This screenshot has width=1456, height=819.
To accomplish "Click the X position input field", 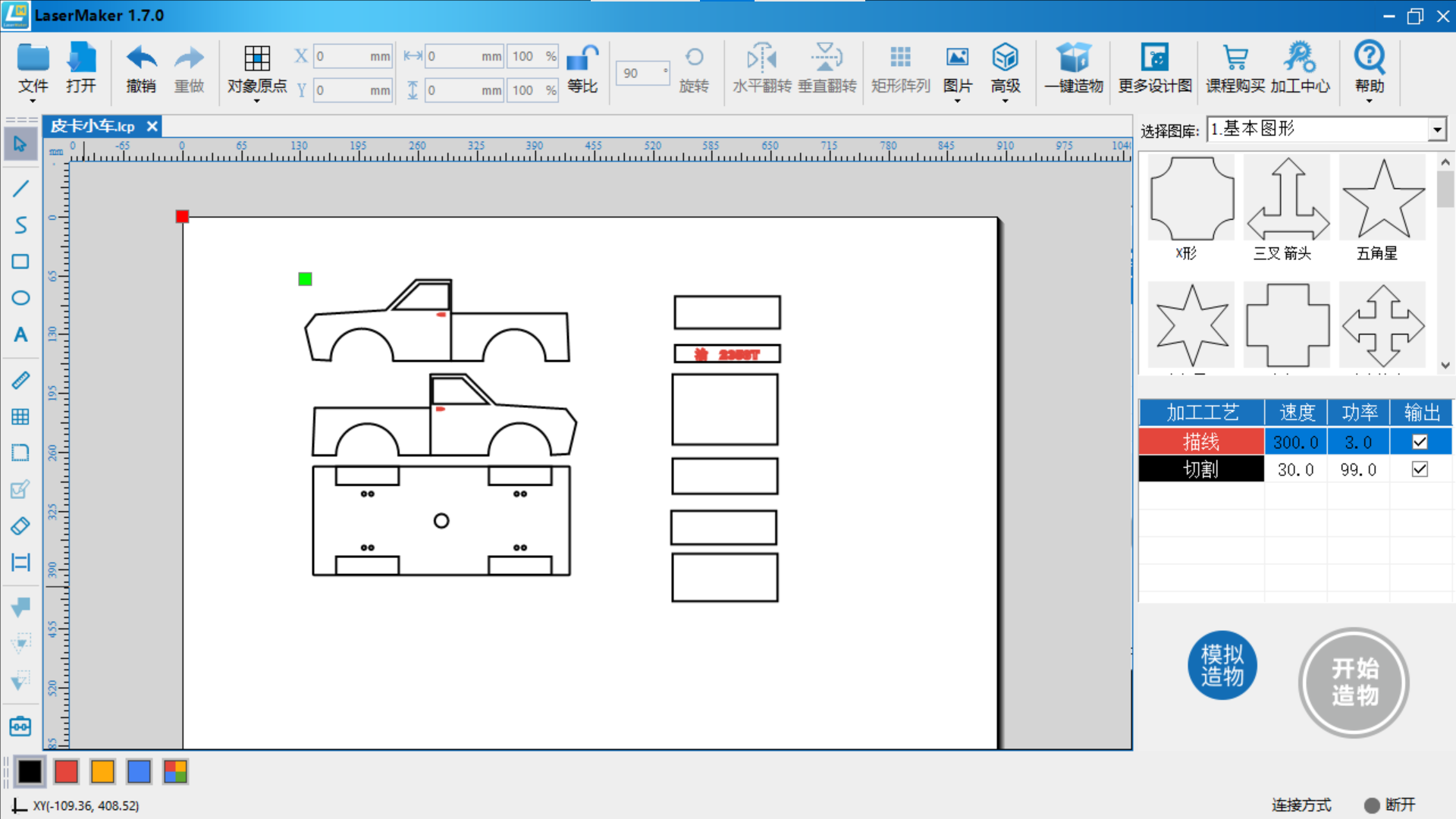I will (353, 56).
